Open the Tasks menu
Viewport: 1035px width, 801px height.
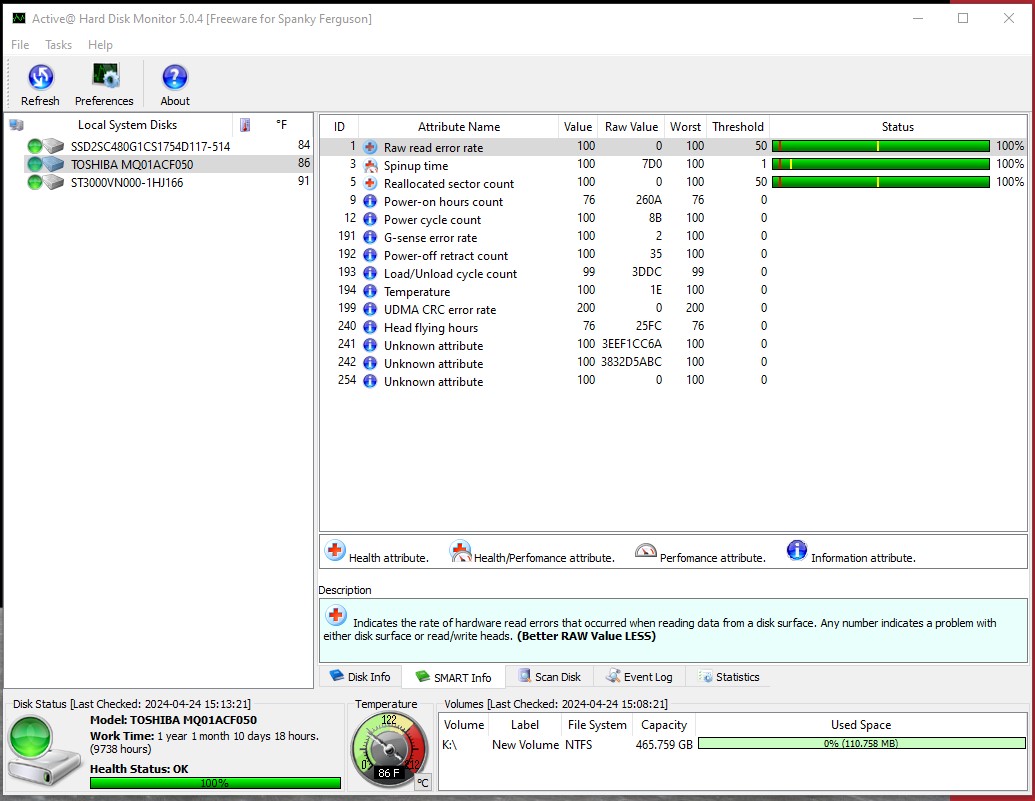59,45
